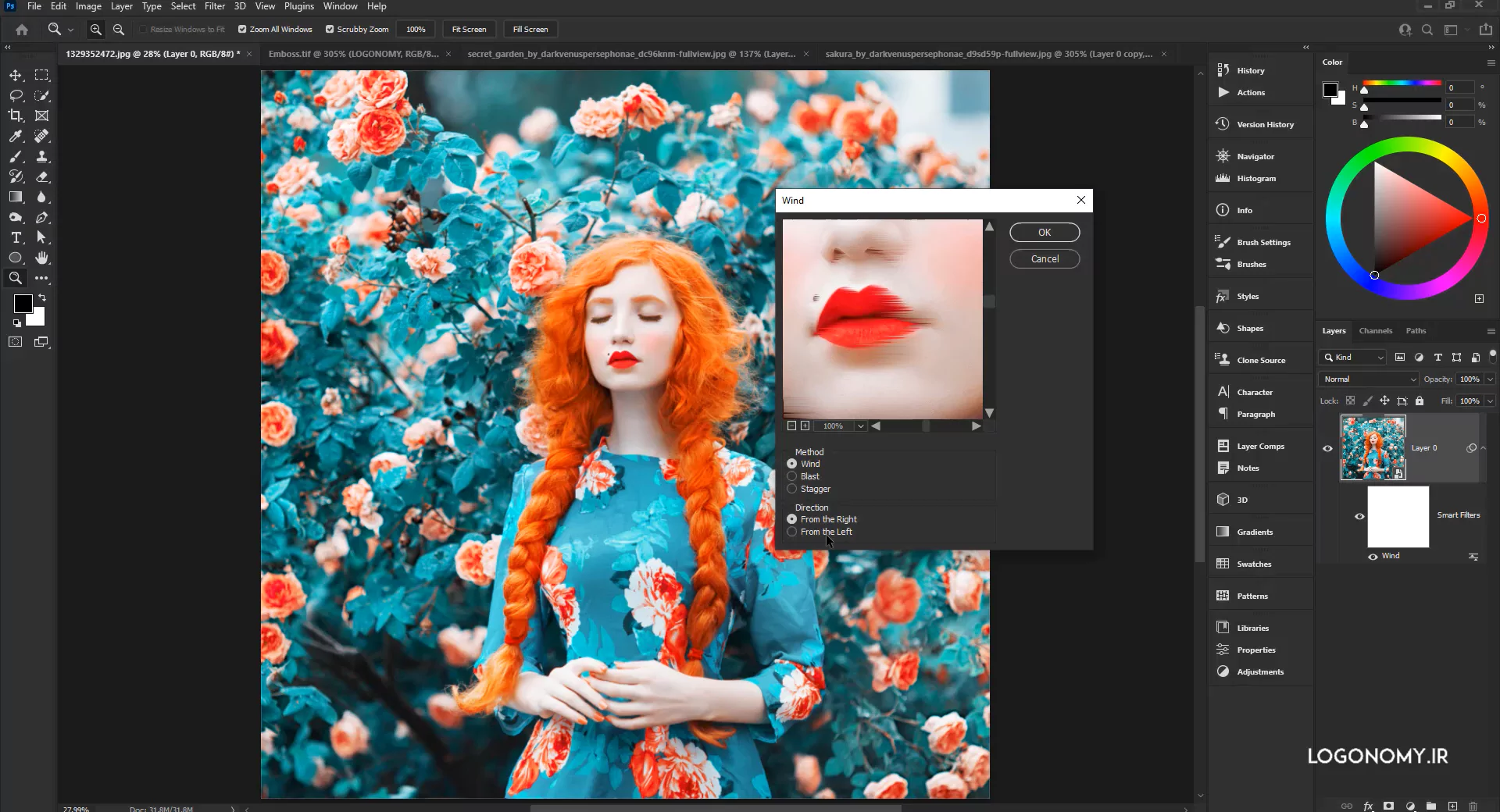Viewport: 1500px width, 812px height.
Task: Choose From the Left direction
Action: tap(791, 532)
